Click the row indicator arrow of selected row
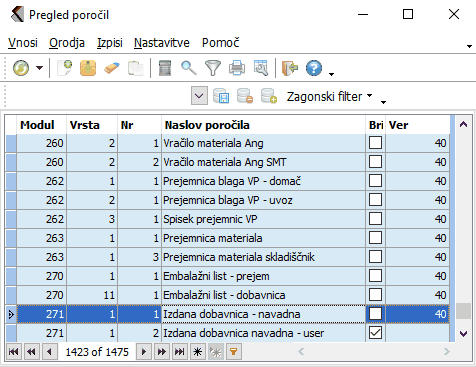The width and height of the screenshot is (476, 367). coord(11,314)
